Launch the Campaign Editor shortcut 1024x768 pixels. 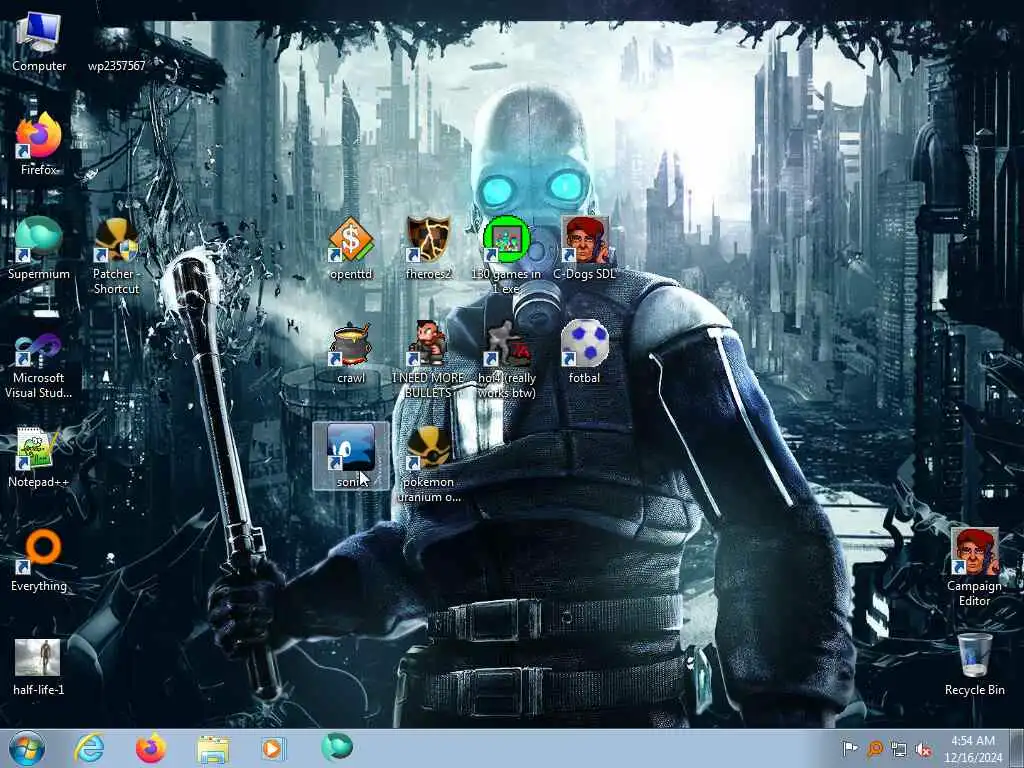(x=974, y=568)
